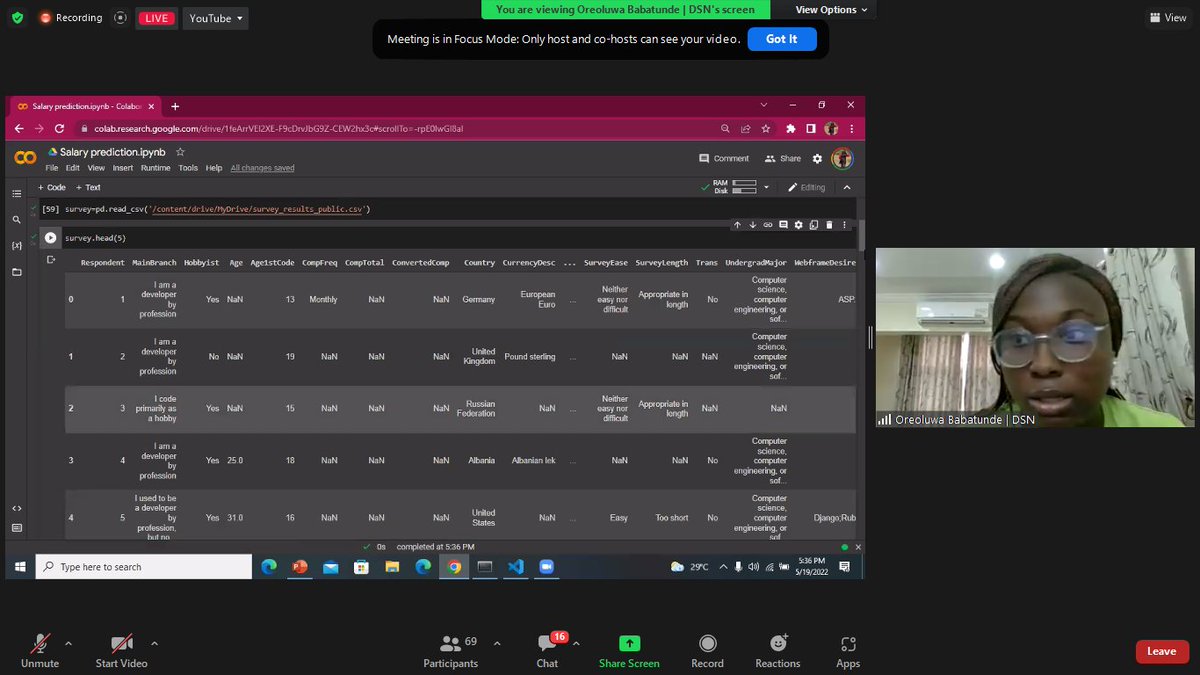Start Share Screen in Zoom
Image resolution: width=1200 pixels, height=675 pixels.
point(629,651)
